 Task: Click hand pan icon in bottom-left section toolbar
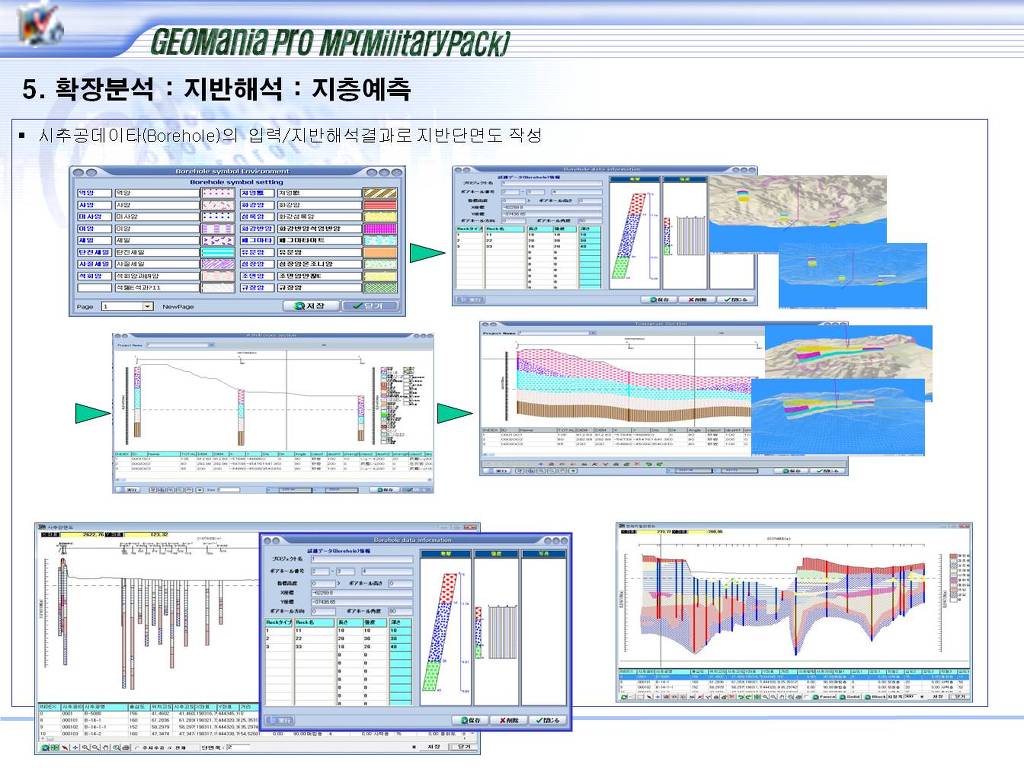coord(105,747)
